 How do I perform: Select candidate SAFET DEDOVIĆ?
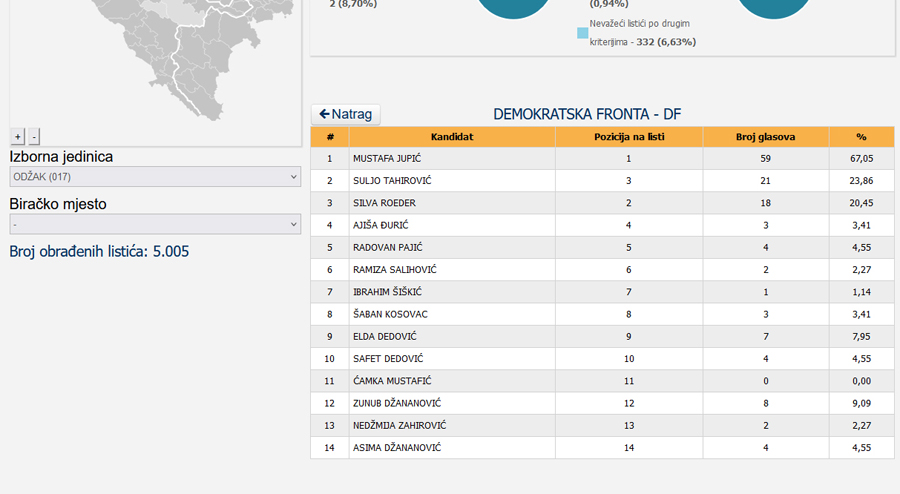point(388,359)
